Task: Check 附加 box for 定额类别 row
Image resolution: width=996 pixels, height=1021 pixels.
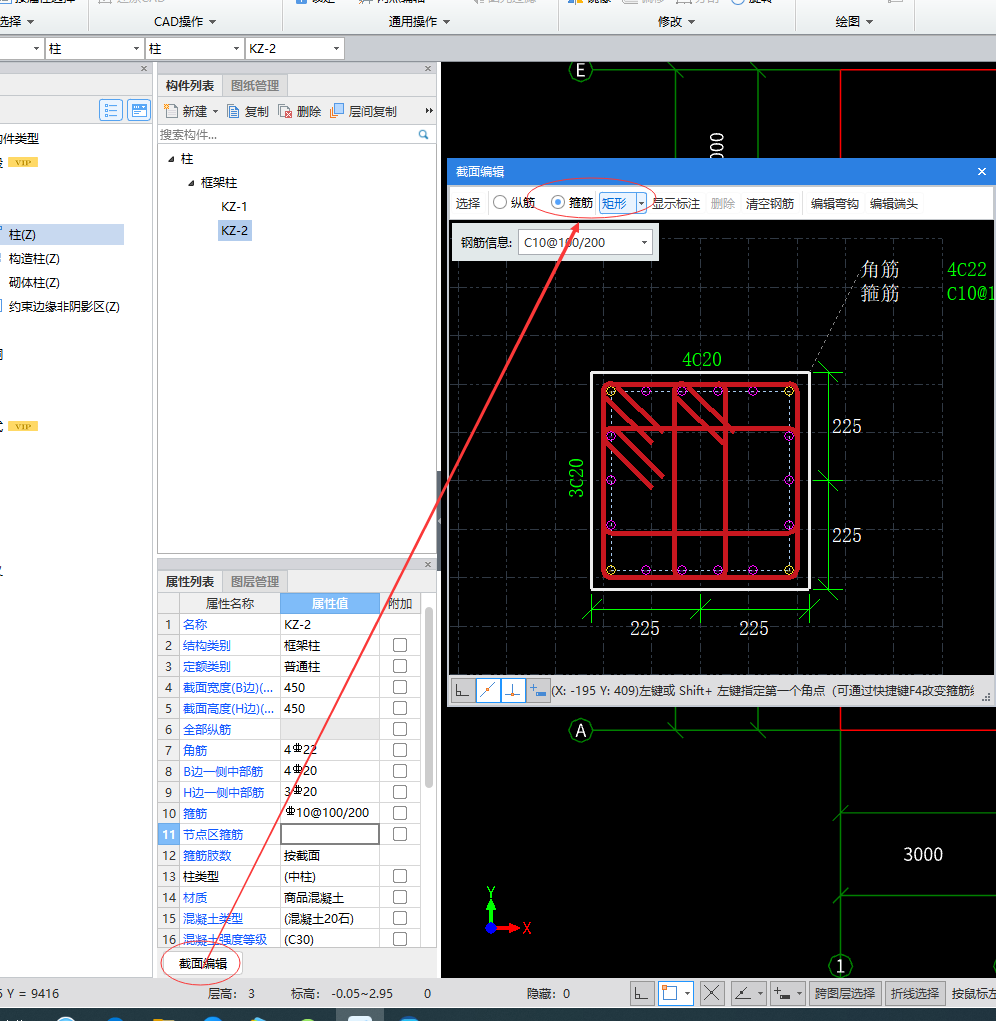Action: point(400,666)
